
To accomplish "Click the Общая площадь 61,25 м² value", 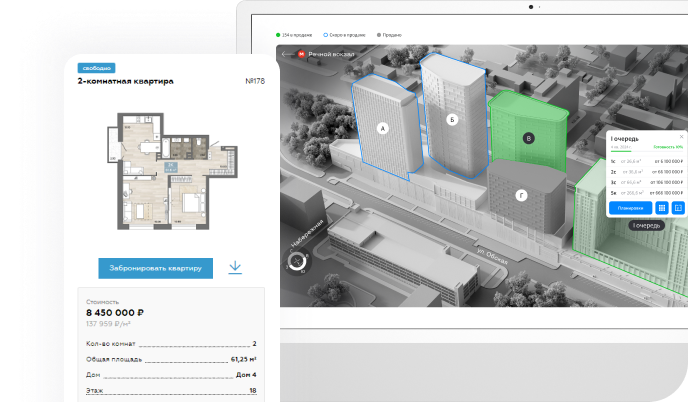I will click(x=244, y=359).
